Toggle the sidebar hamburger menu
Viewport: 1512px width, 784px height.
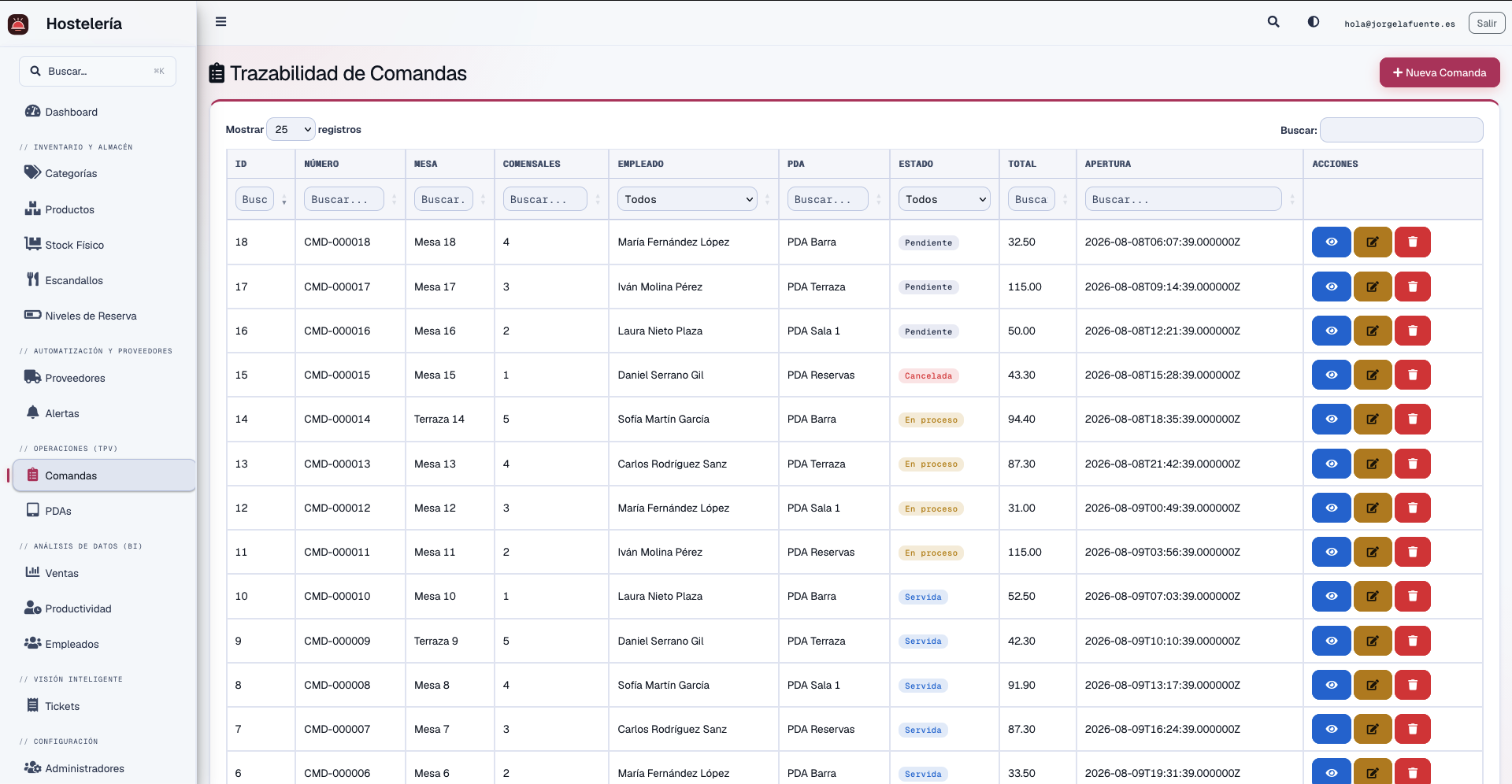(x=220, y=22)
